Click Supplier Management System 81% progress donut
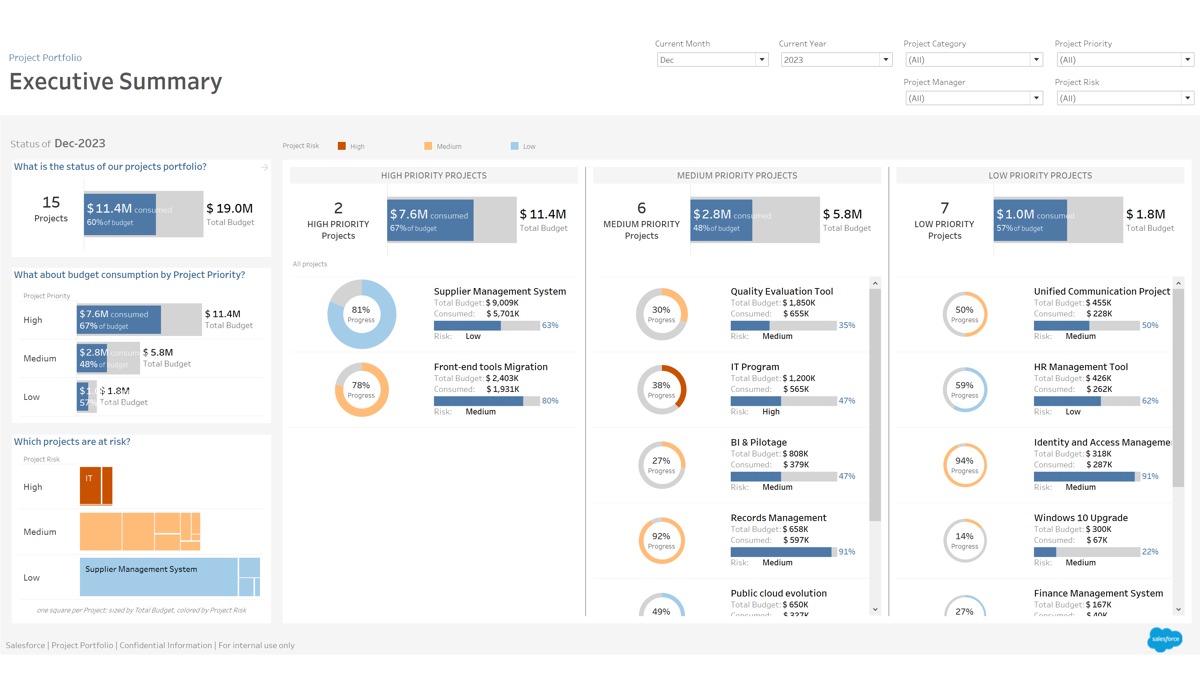 [361, 314]
